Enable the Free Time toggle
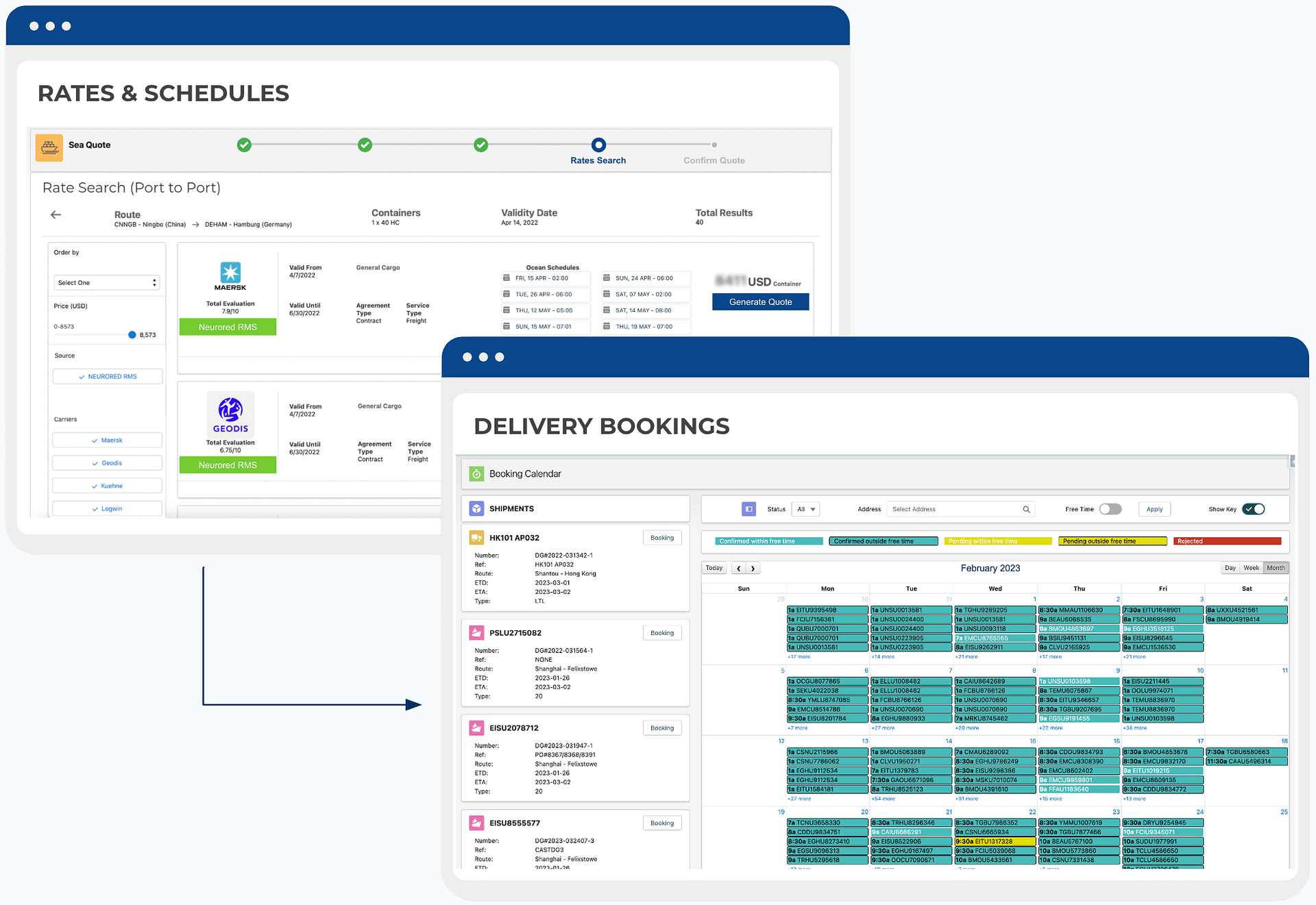The width and height of the screenshot is (1316, 905). (x=1111, y=509)
